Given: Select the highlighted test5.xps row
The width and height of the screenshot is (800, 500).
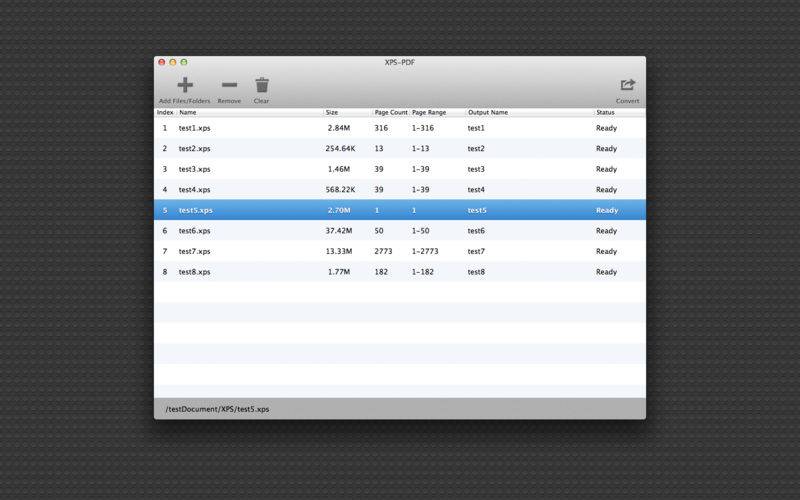Looking at the screenshot, I should pos(196,210).
